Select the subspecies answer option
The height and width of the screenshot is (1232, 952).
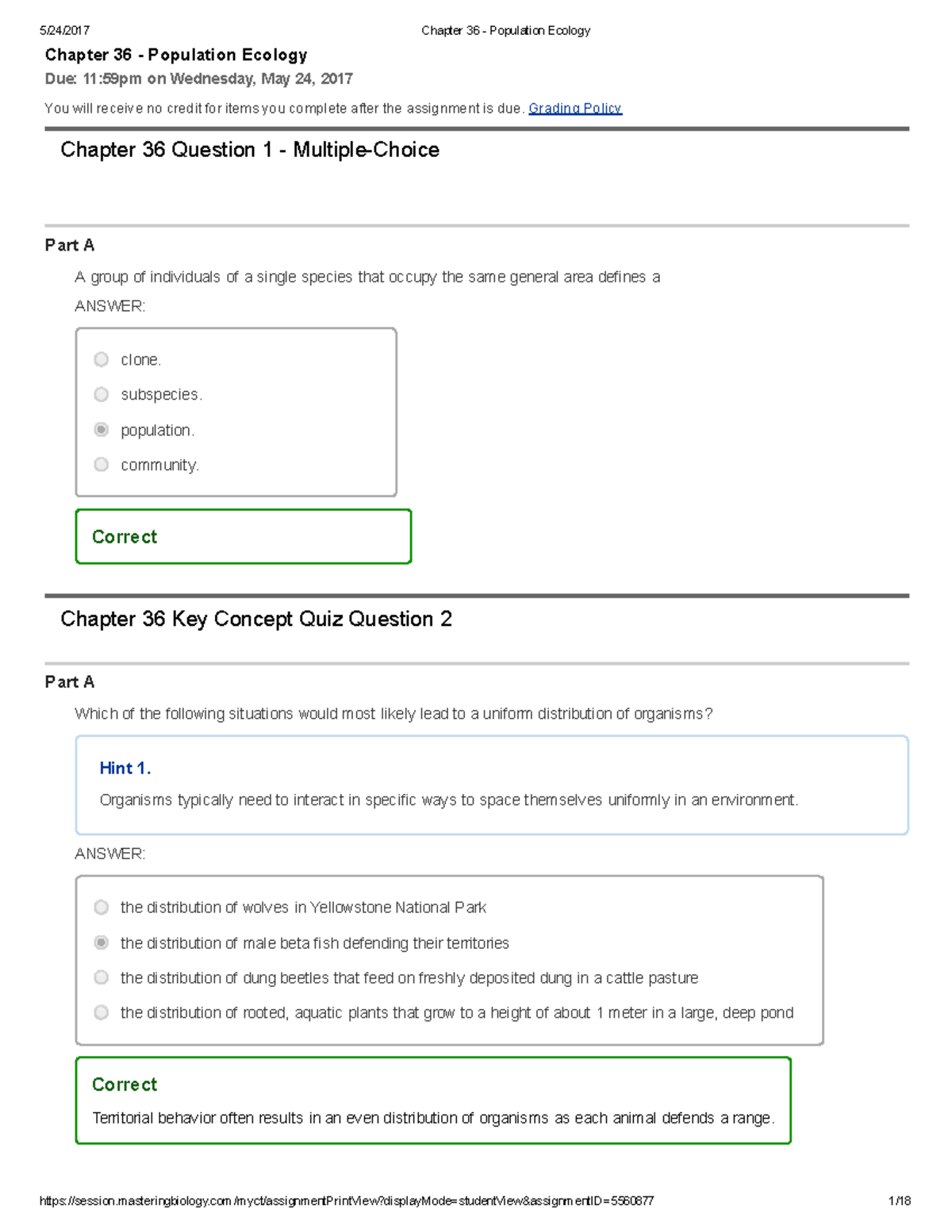tap(101, 394)
